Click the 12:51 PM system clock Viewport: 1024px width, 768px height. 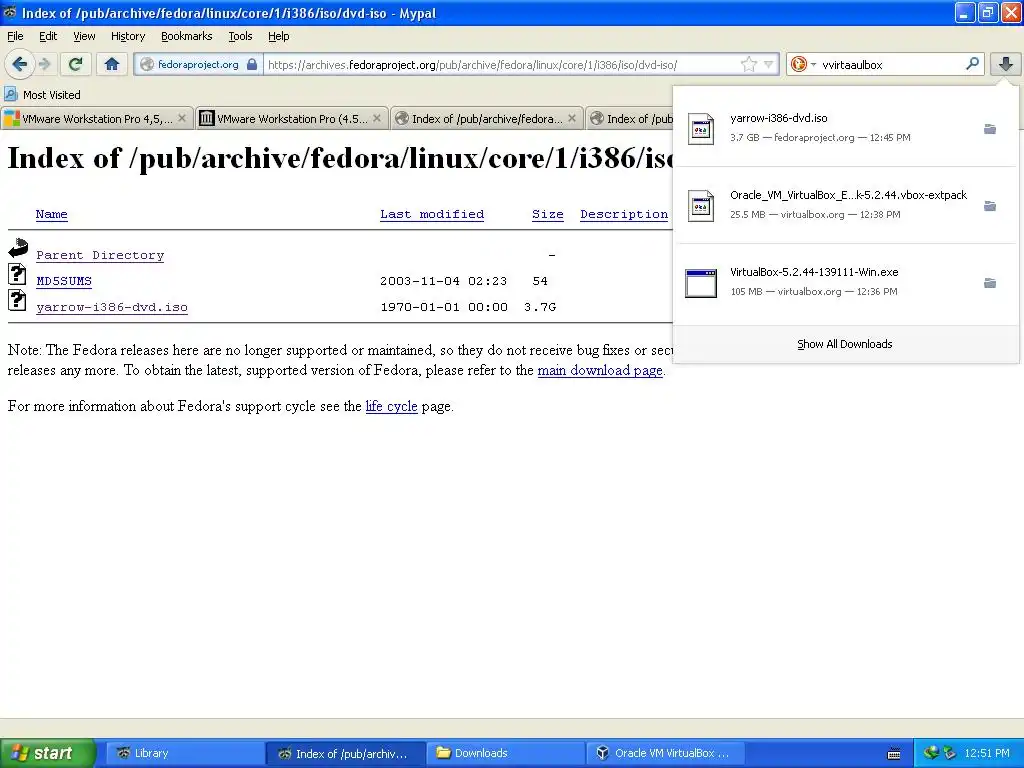[987, 753]
